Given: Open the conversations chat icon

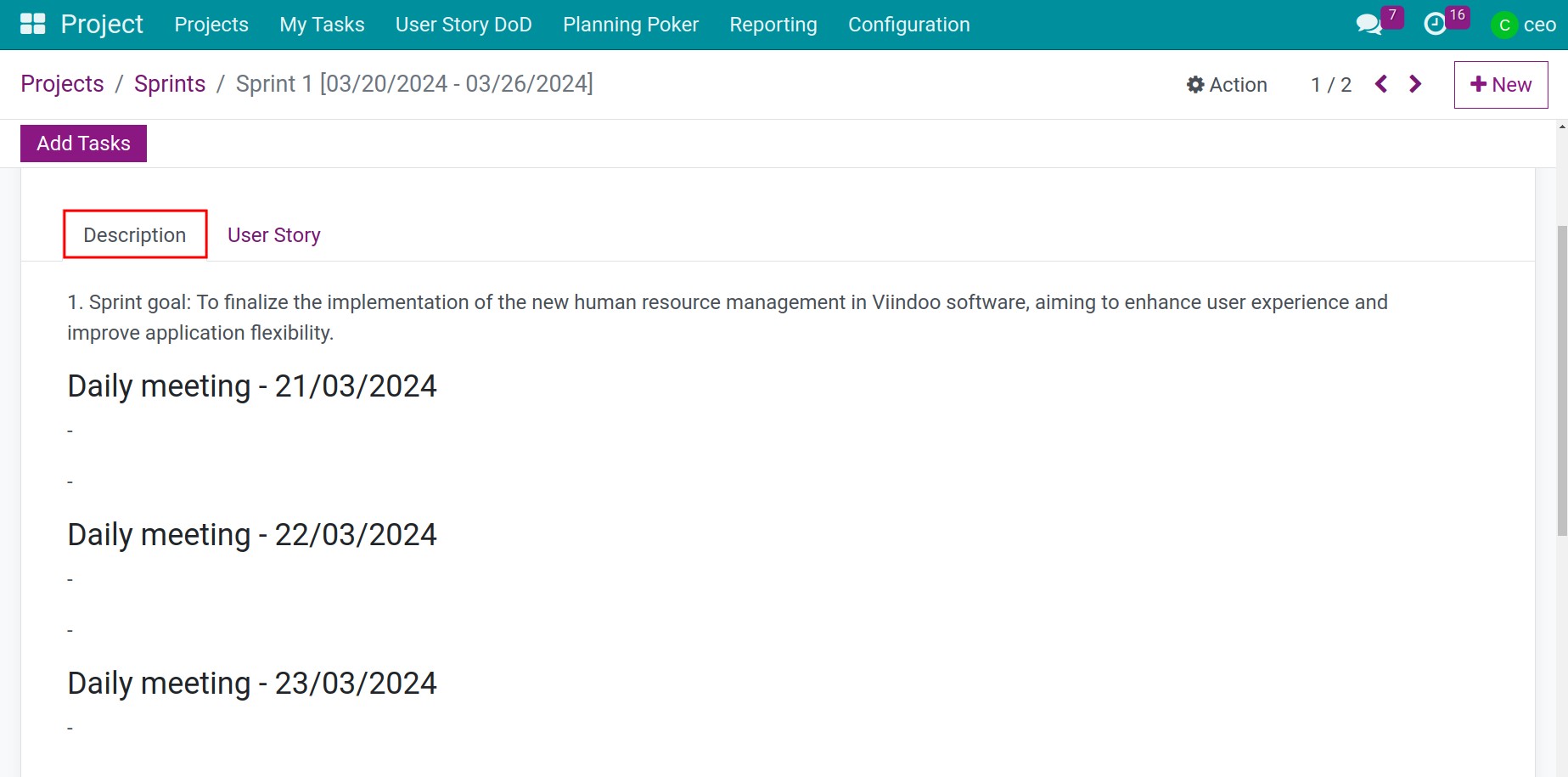Looking at the screenshot, I should coord(1368,24).
